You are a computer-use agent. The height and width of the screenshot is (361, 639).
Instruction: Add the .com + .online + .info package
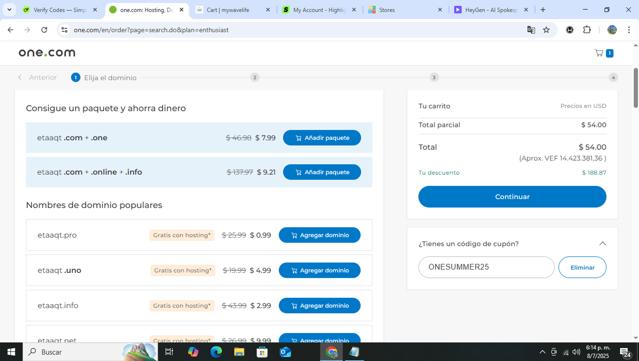point(322,172)
